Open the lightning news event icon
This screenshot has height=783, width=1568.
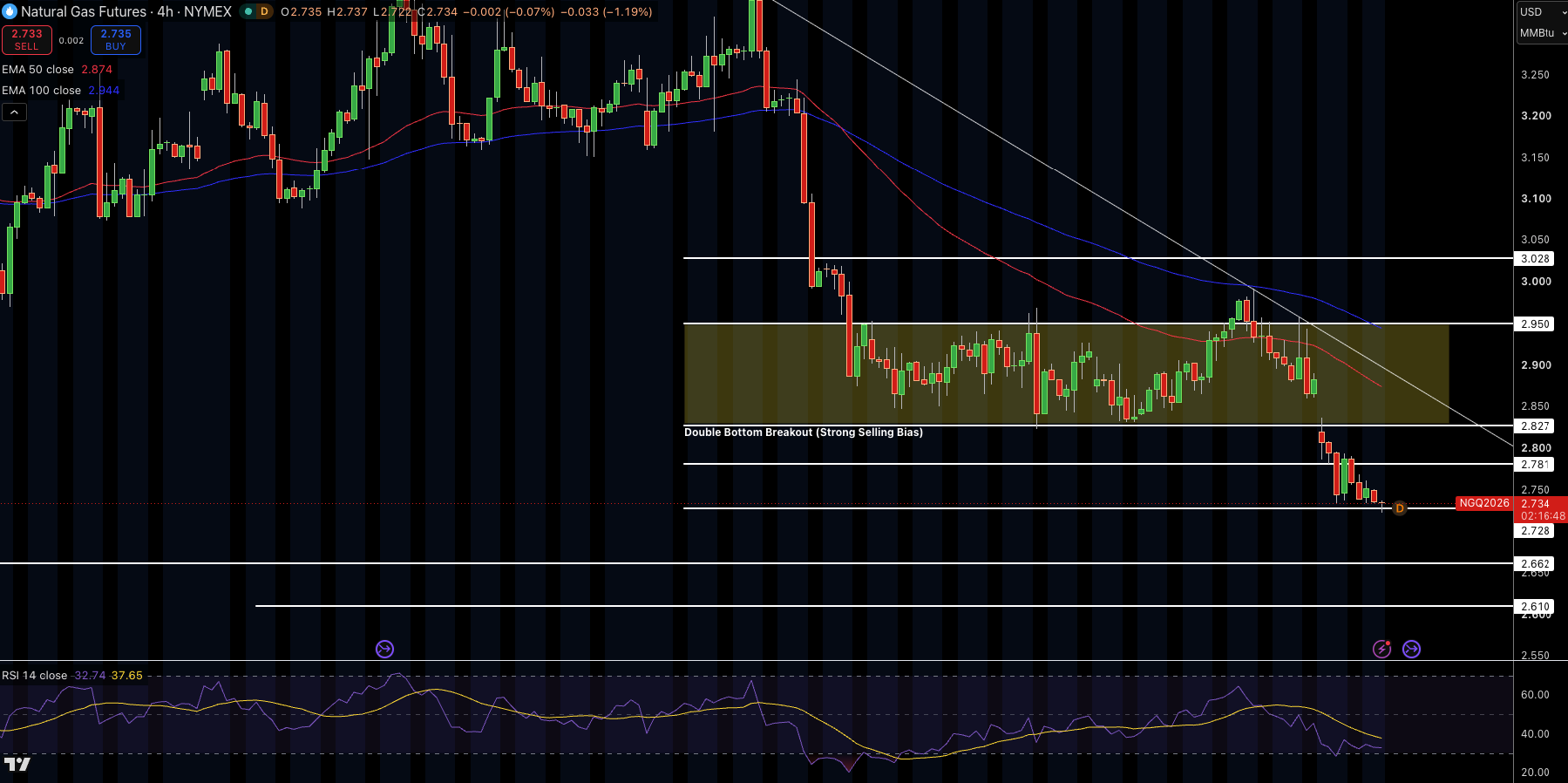(x=1381, y=649)
